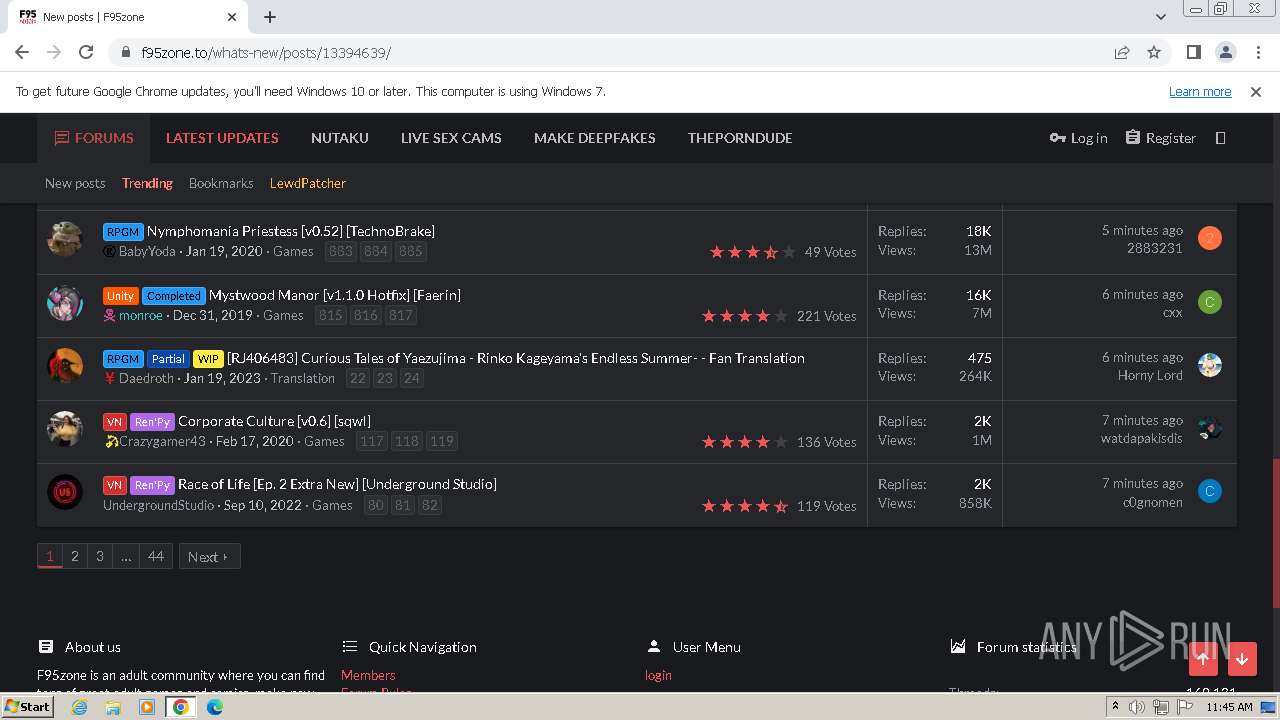Screen dimensions: 1280x720
Task: Click the volume speaker tray icon
Action: point(1137,707)
